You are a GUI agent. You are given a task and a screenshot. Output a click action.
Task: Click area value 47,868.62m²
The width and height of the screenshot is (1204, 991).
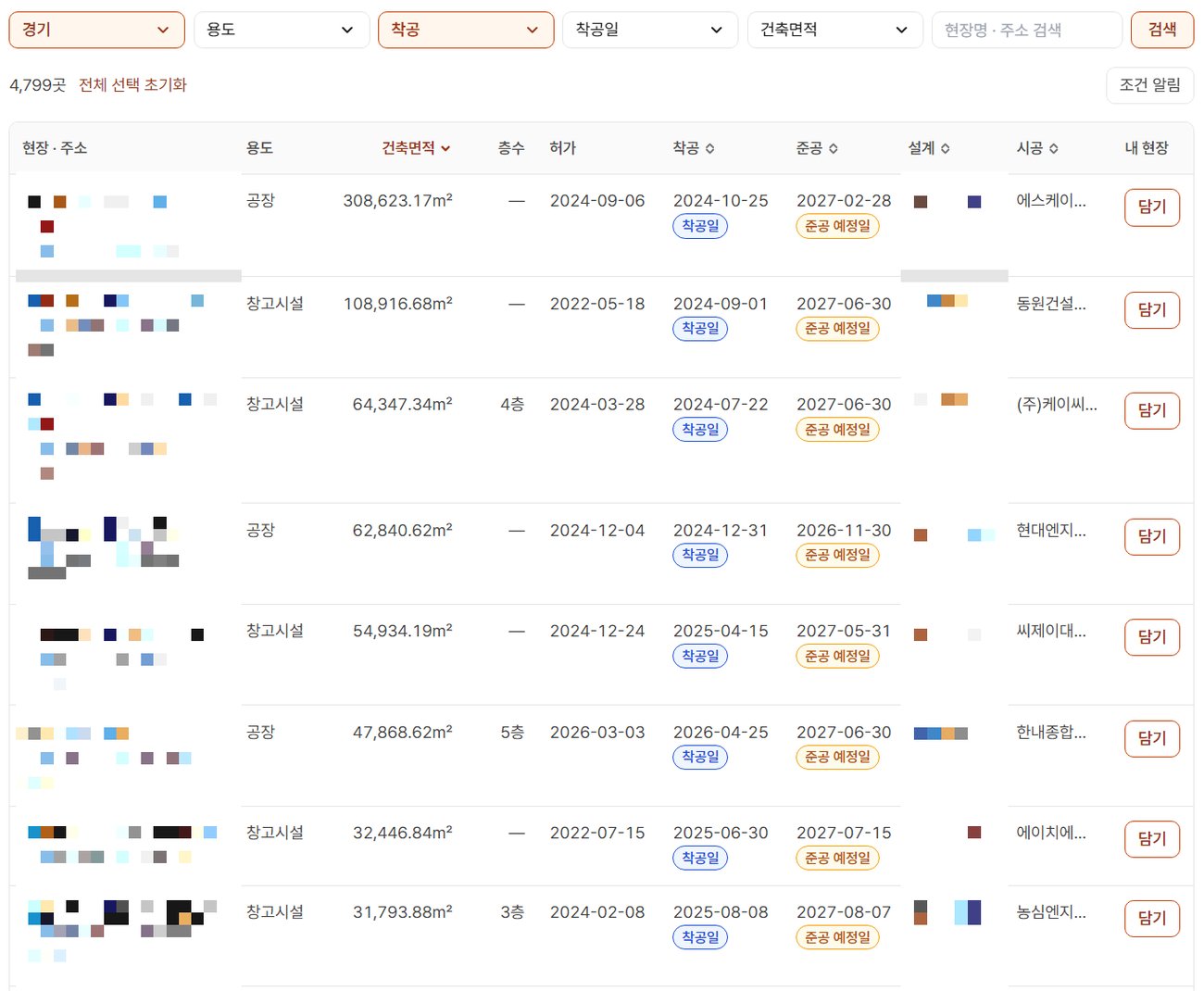tap(402, 733)
